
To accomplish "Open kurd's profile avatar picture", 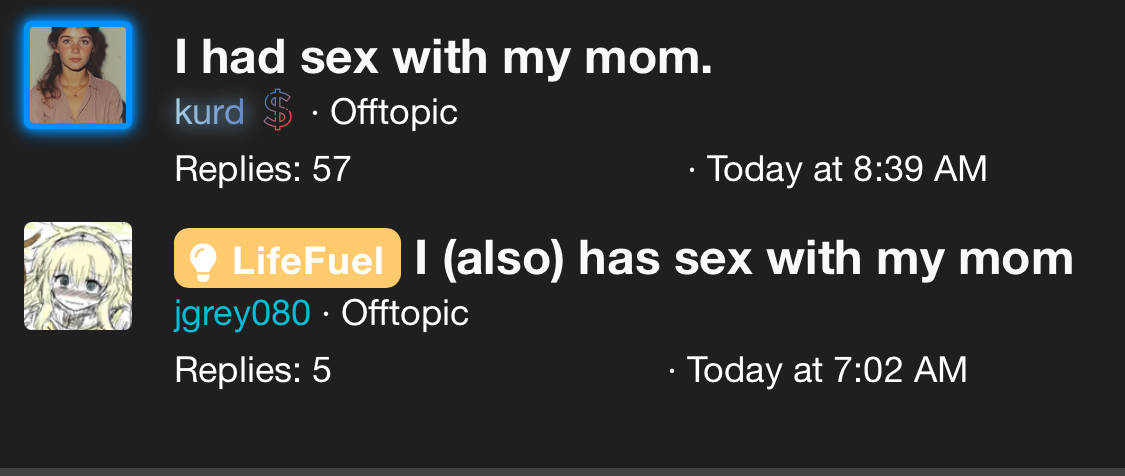I will coord(78,75).
